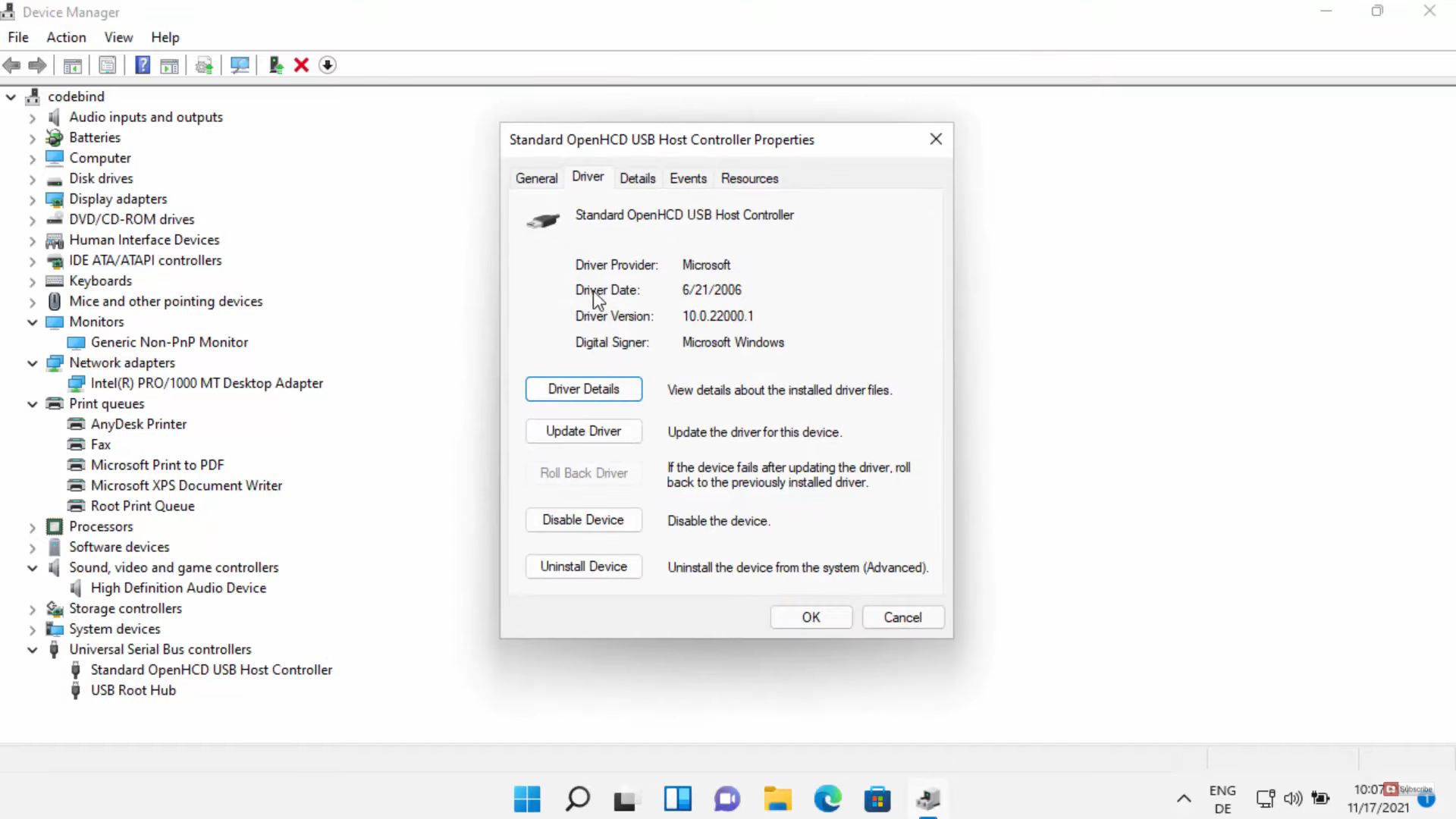1456x819 pixels.
Task: Click the Uninstall Device button
Action: 583,566
